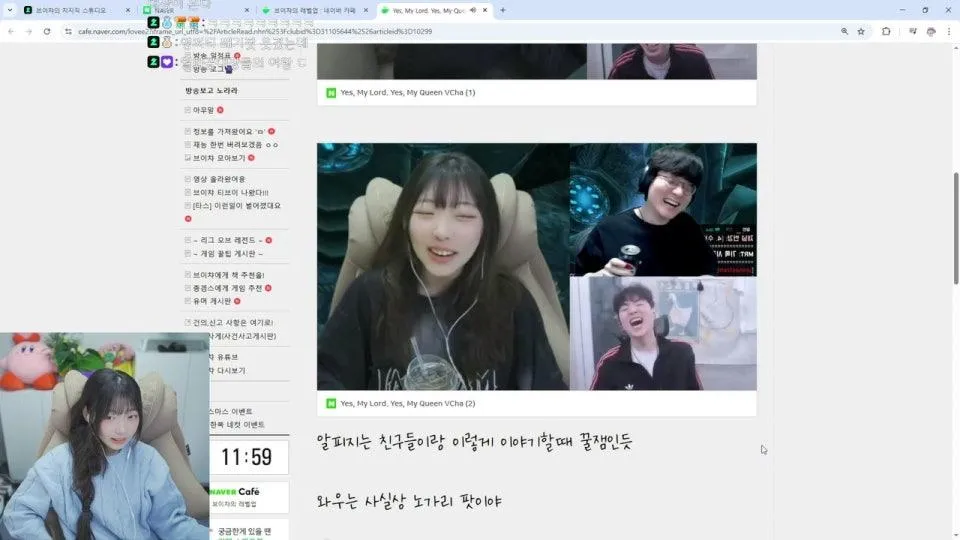The width and height of the screenshot is (960, 540).
Task: Switch to the first 스튜디오 tab
Action: 77,10
